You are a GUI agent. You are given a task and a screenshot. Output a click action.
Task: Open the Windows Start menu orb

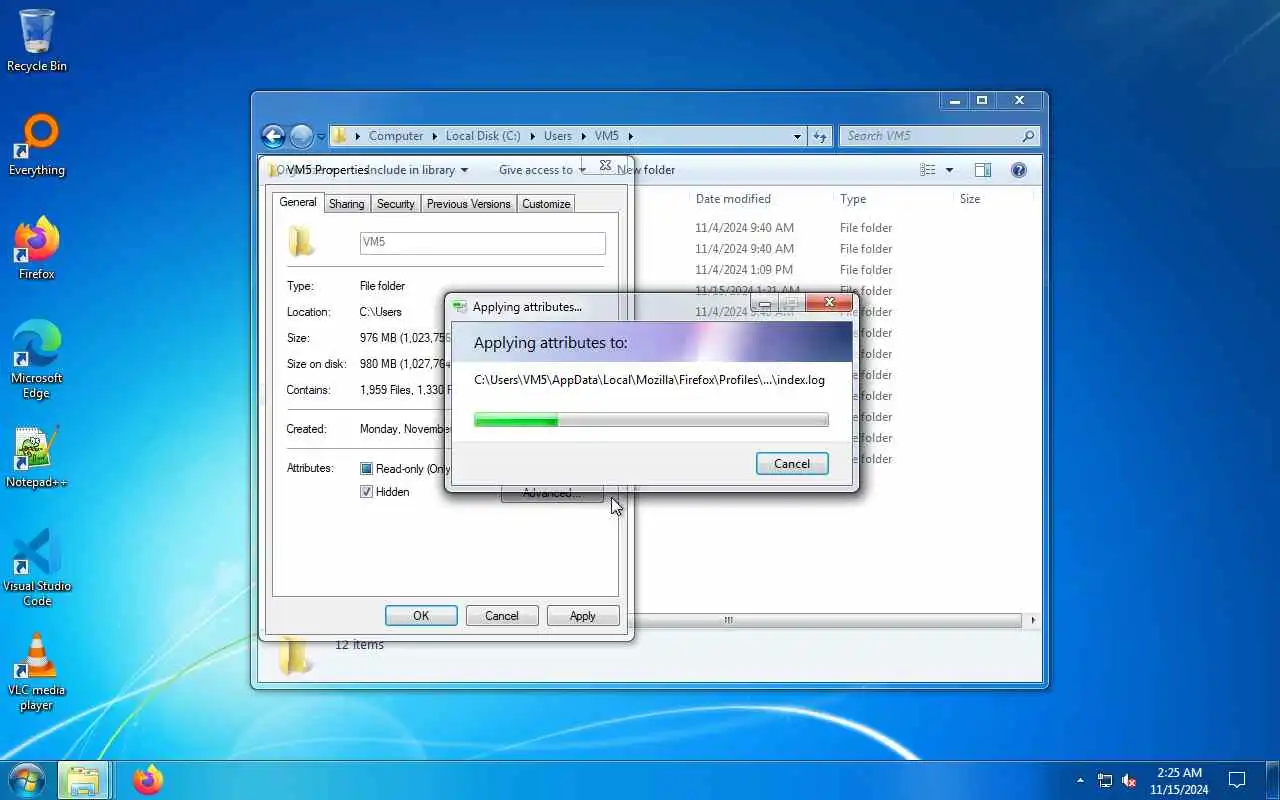pyautogui.click(x=26, y=780)
